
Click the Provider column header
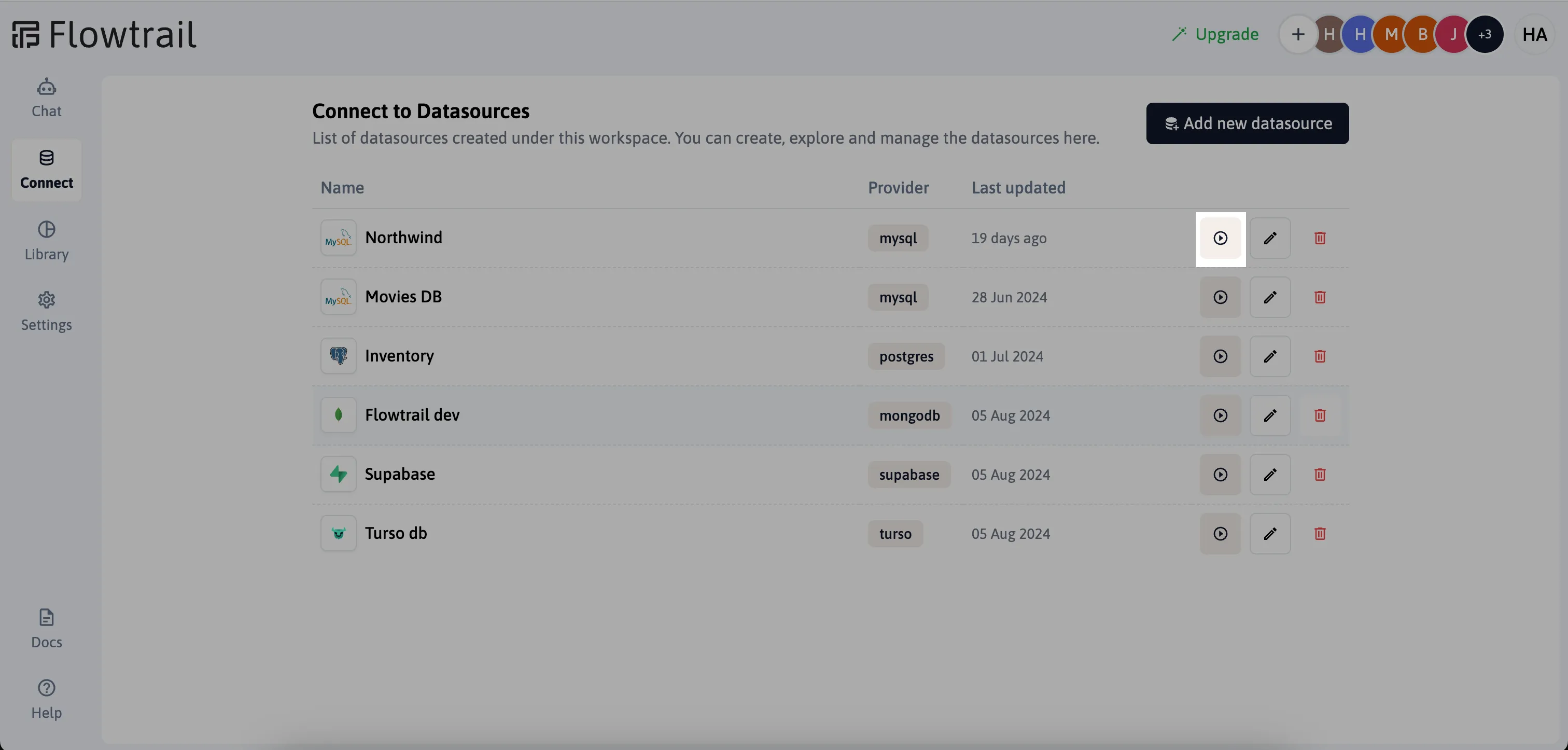click(899, 188)
